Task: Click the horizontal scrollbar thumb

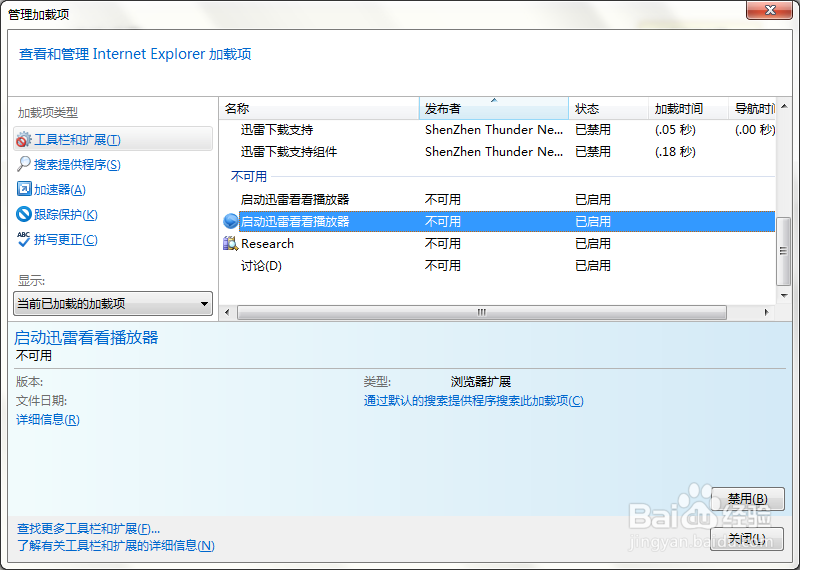Action: [x=482, y=312]
